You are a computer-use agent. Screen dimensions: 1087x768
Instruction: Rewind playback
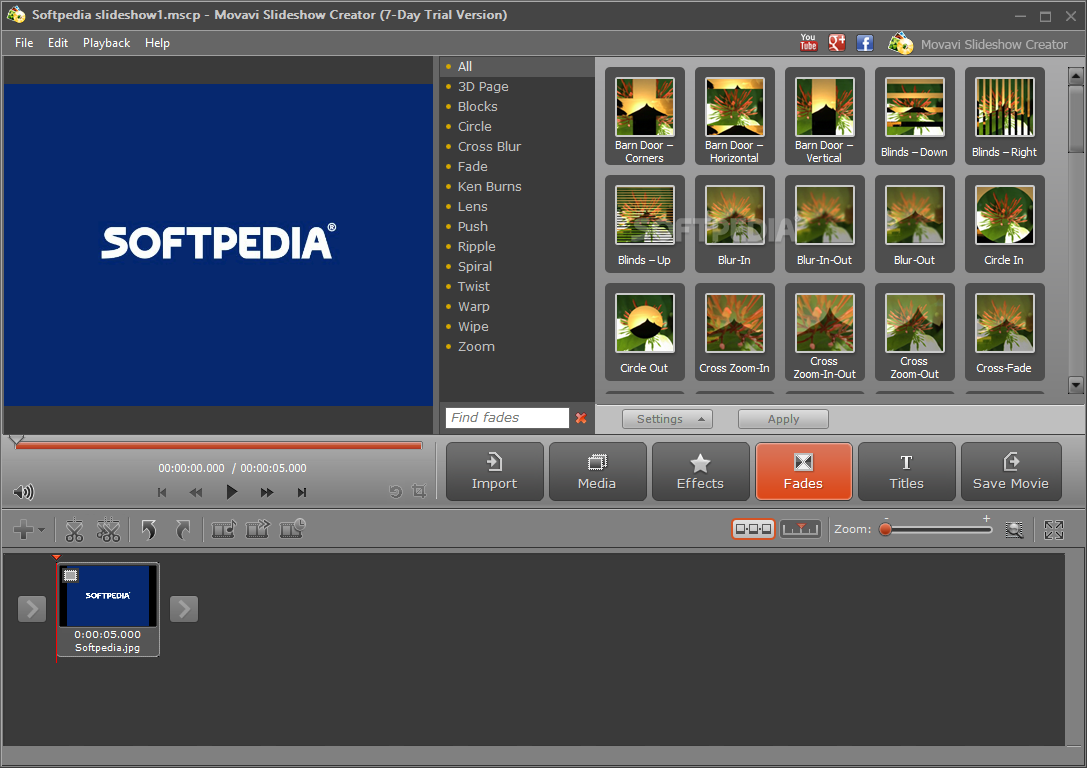(x=196, y=492)
